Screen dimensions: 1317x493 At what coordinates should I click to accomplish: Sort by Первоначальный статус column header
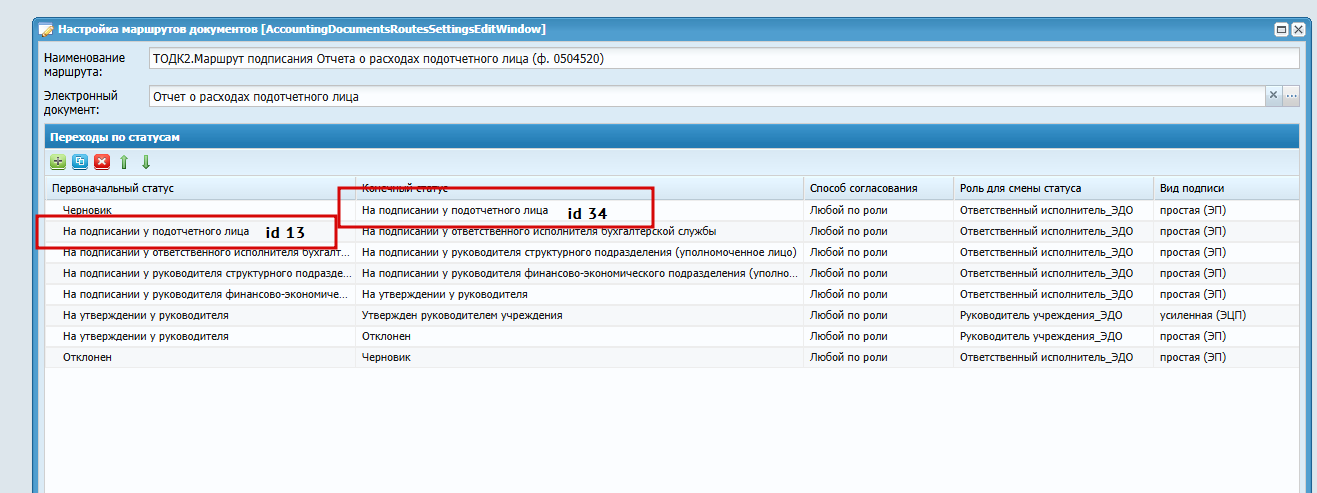pos(201,188)
